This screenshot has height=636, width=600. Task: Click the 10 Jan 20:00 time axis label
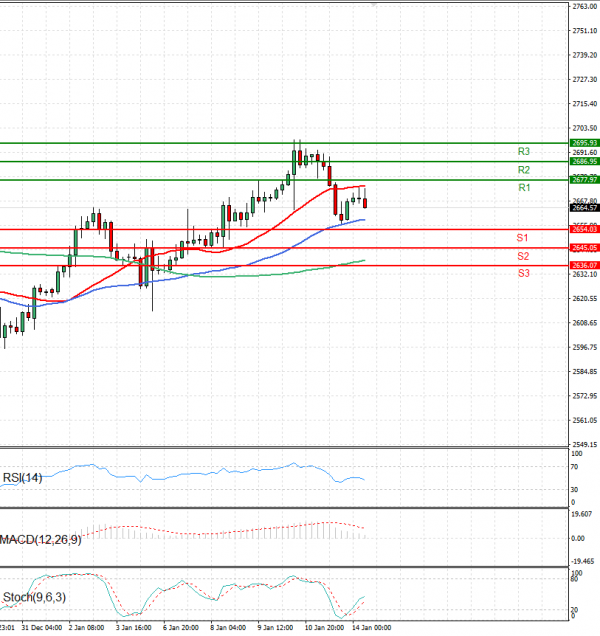(322, 628)
